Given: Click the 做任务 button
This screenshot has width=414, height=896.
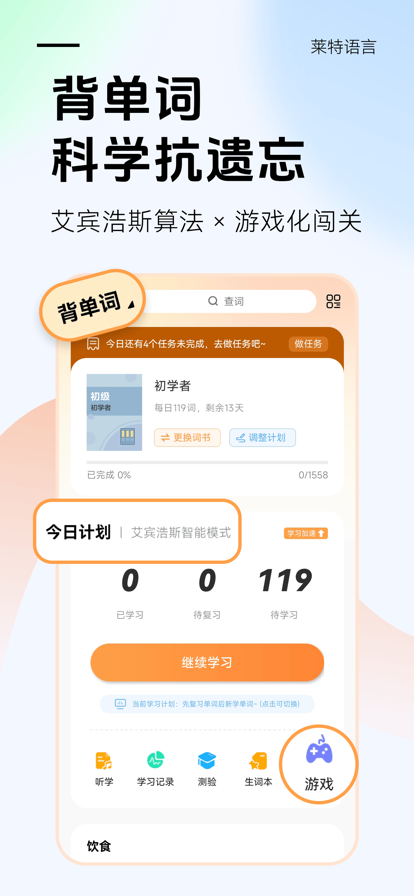Looking at the screenshot, I should (308, 344).
